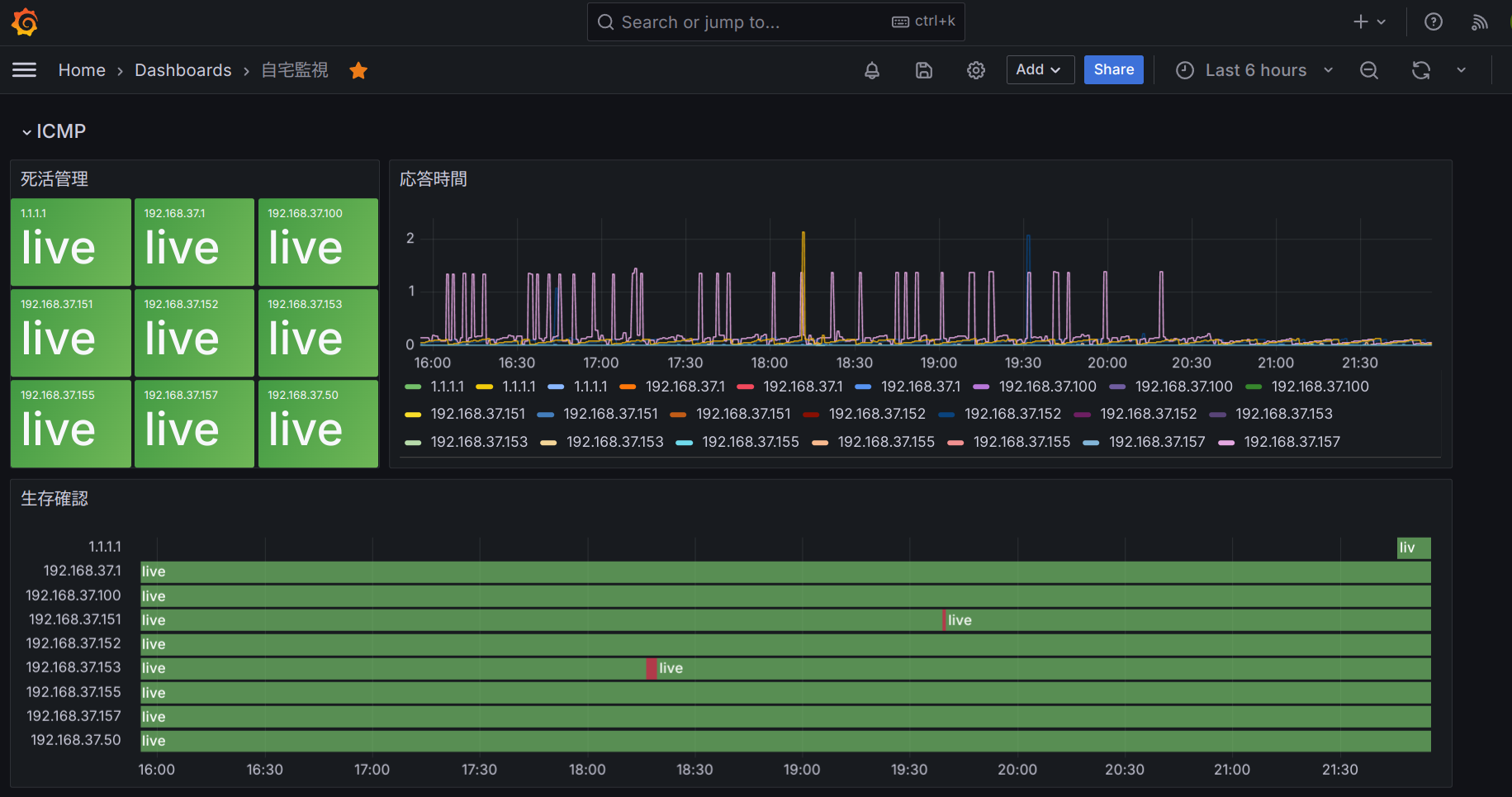Toggle the red 192.168.37.1 legend series
Screen dimensions: 1512x797
pyautogui.click(x=803, y=387)
